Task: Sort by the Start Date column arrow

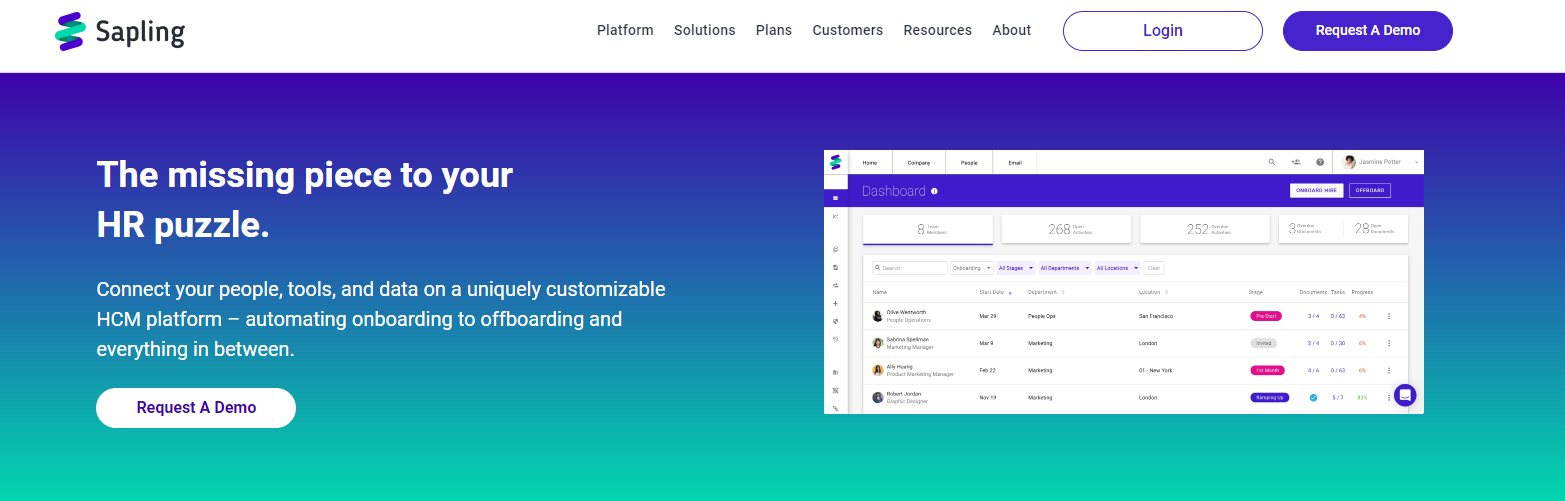Action: click(x=1010, y=293)
